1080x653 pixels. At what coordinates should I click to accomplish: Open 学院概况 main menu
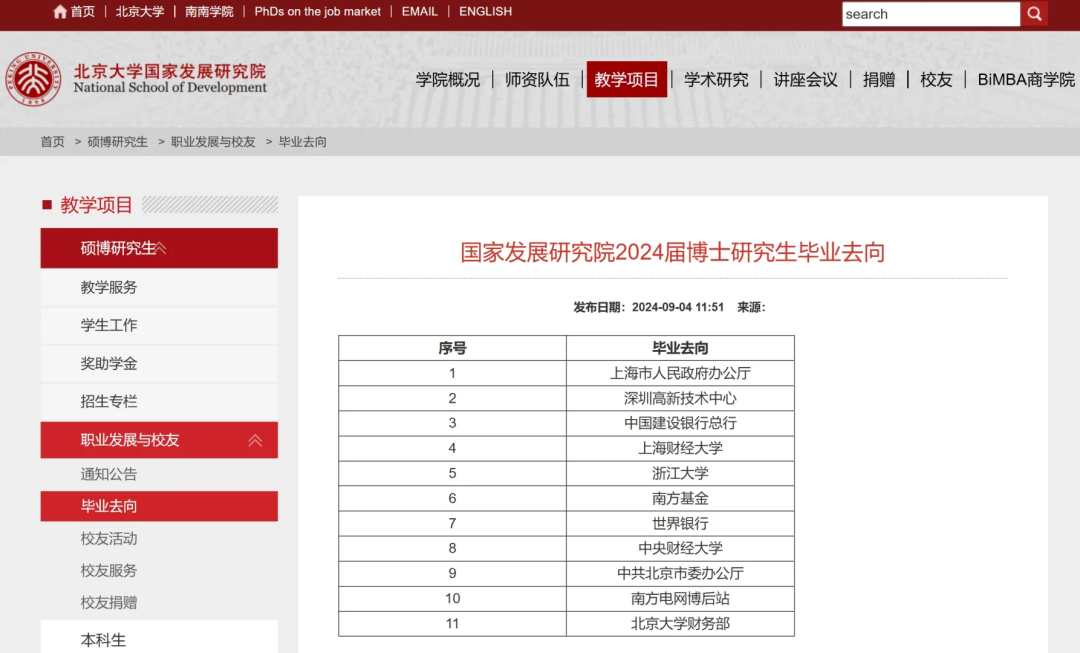[448, 80]
